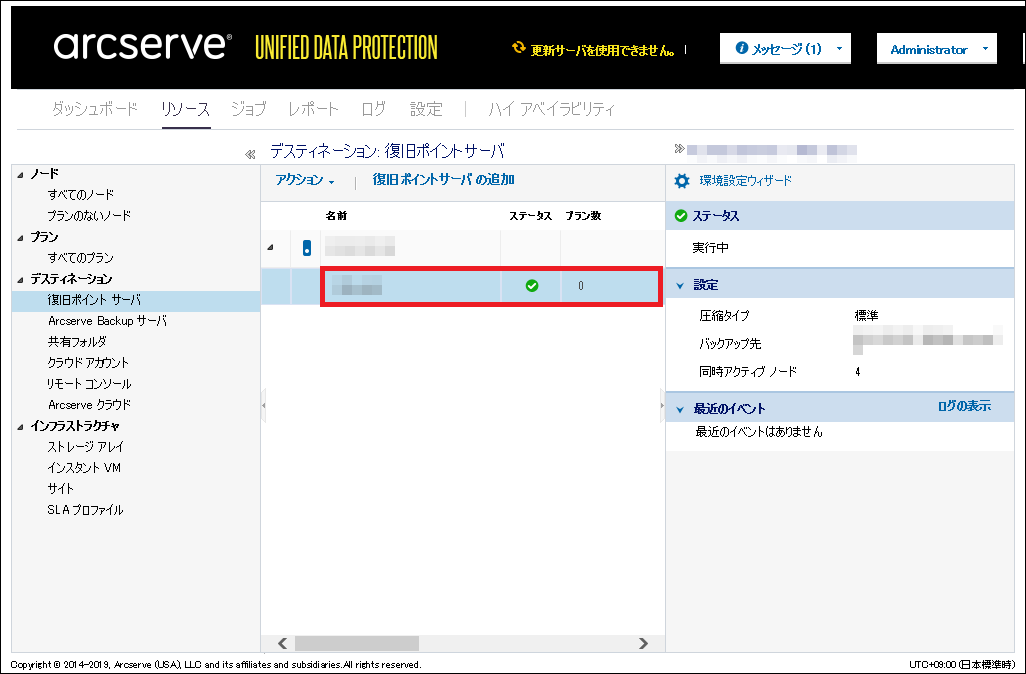Click the blue server icon in list

306,248
